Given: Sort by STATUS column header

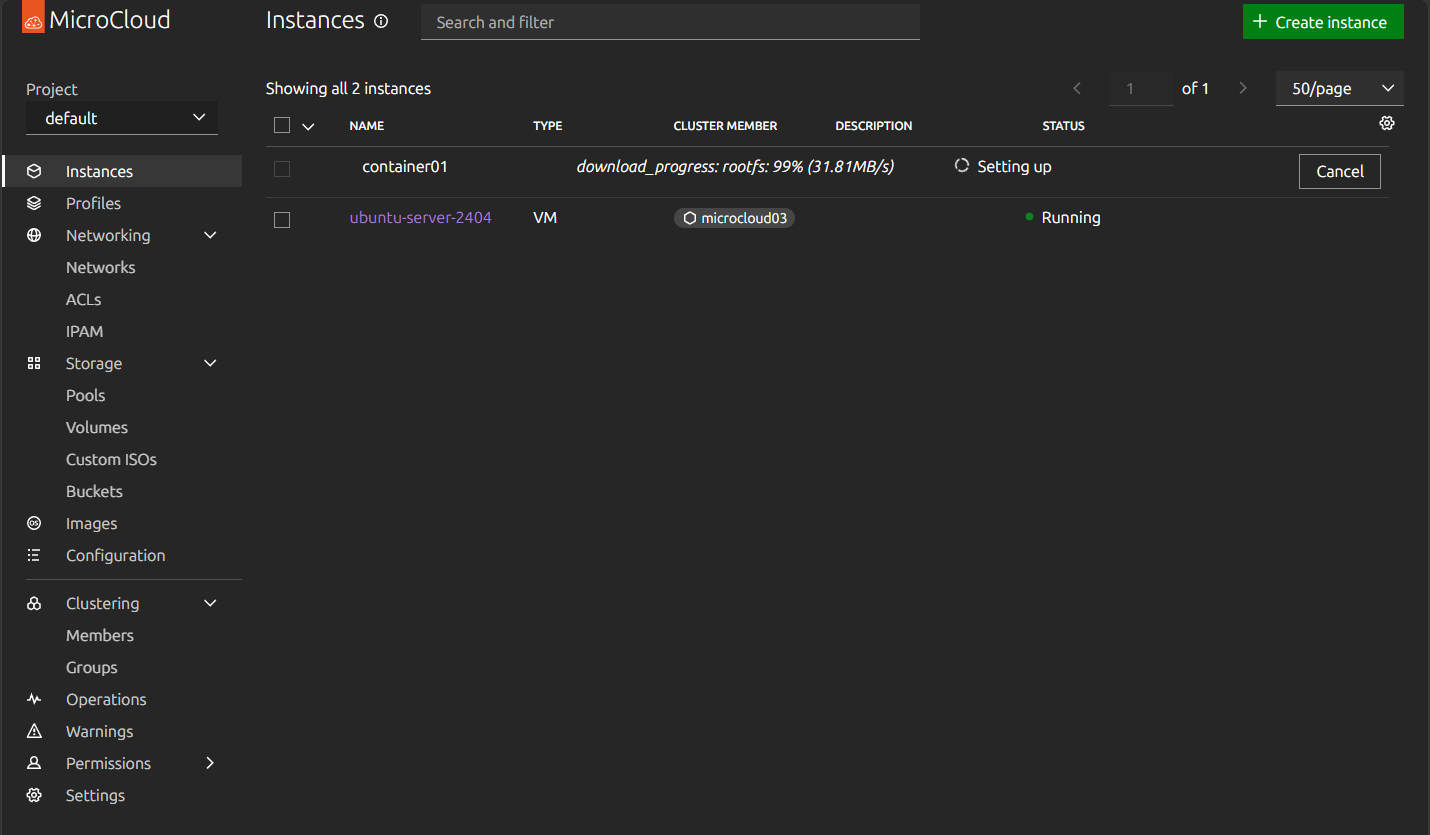Looking at the screenshot, I should pyautogui.click(x=1063, y=126).
